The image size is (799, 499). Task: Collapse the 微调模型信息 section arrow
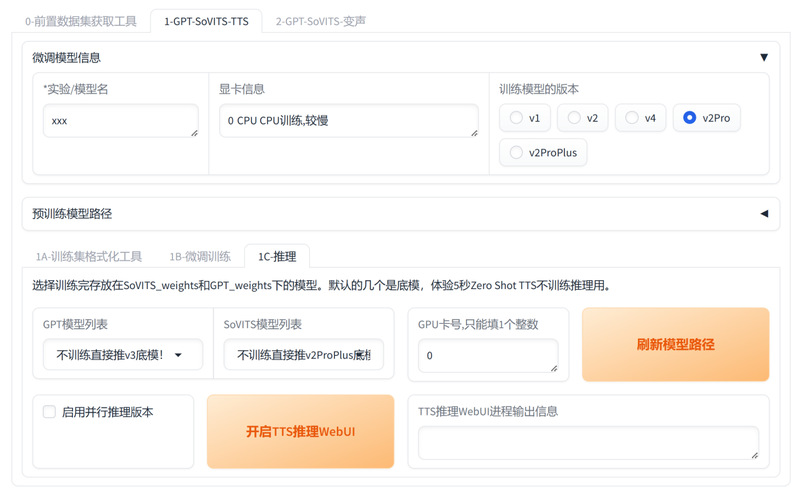tap(764, 58)
